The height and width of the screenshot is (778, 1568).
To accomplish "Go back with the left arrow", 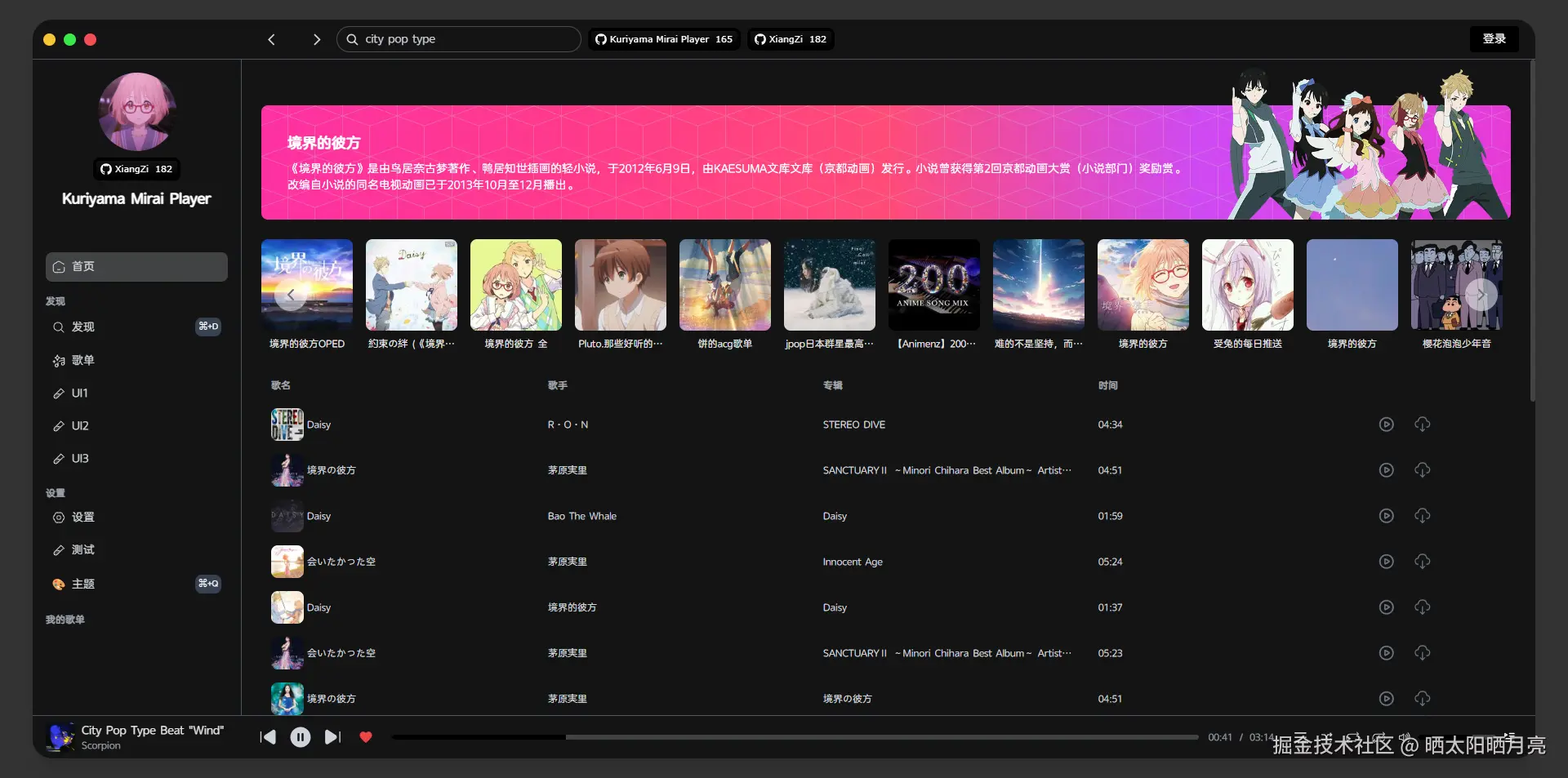I will tap(272, 39).
